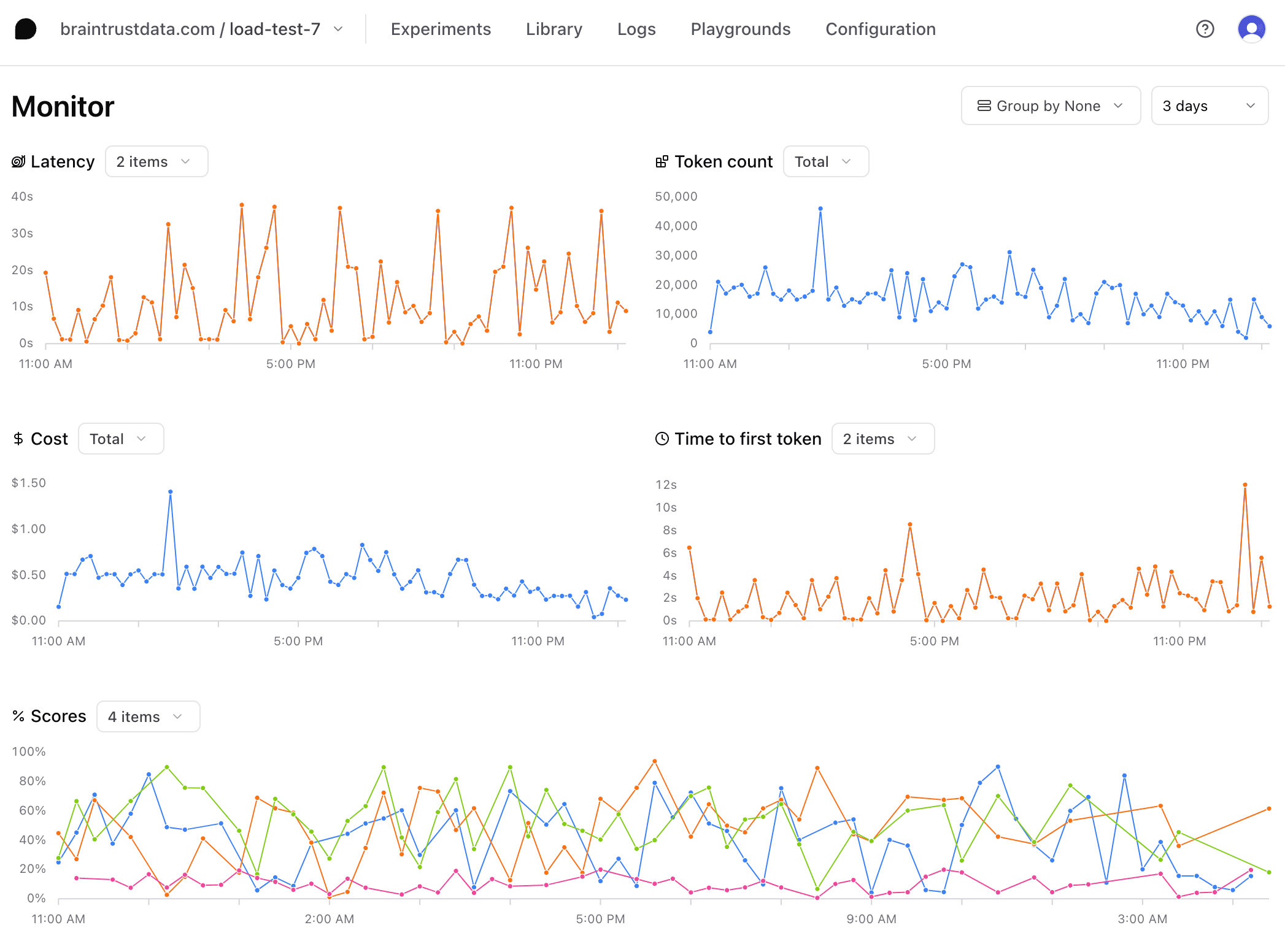Click the Latency chart title
This screenshot has width=1285, height=952.
click(63, 161)
